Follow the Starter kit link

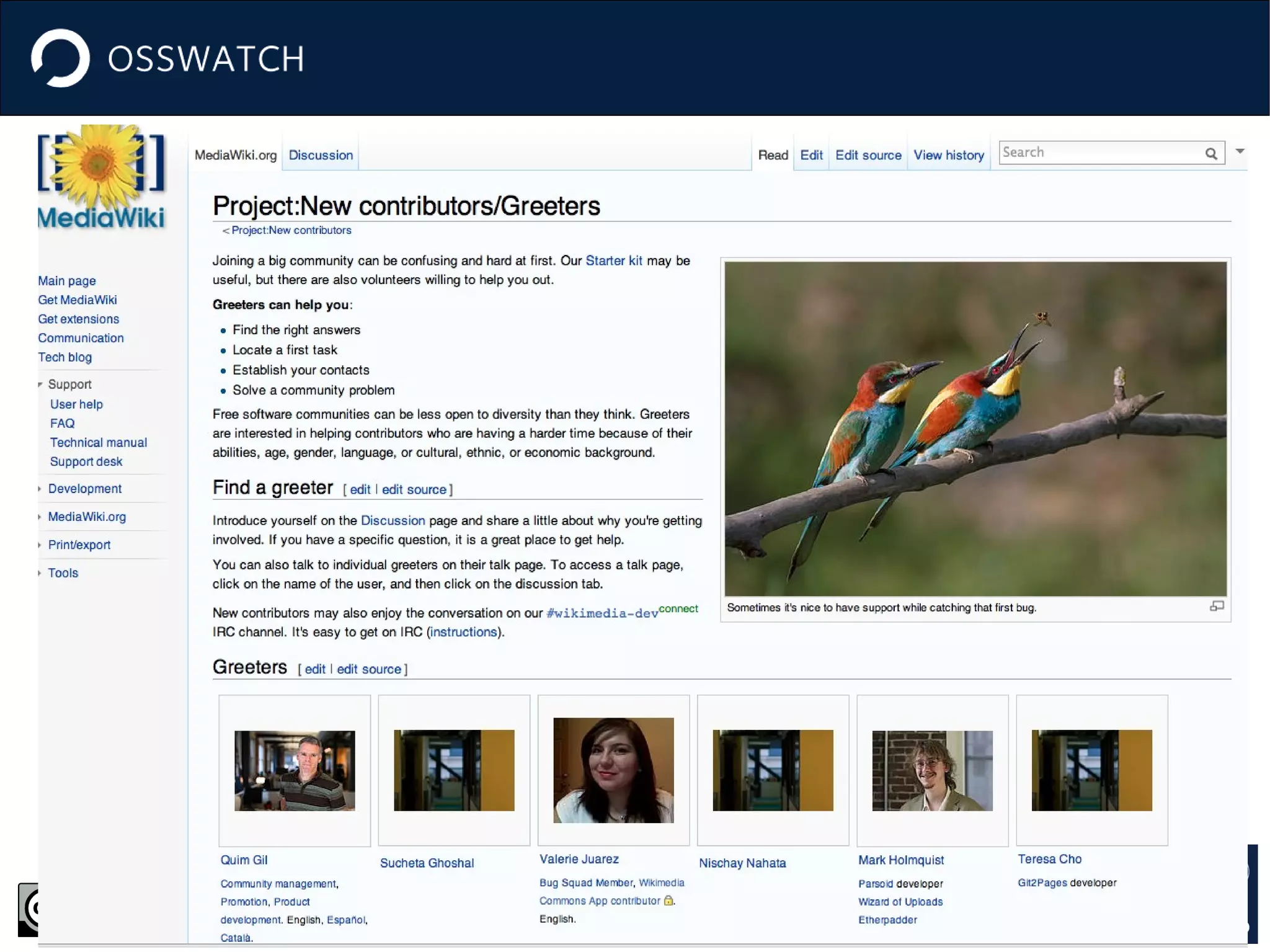614,261
